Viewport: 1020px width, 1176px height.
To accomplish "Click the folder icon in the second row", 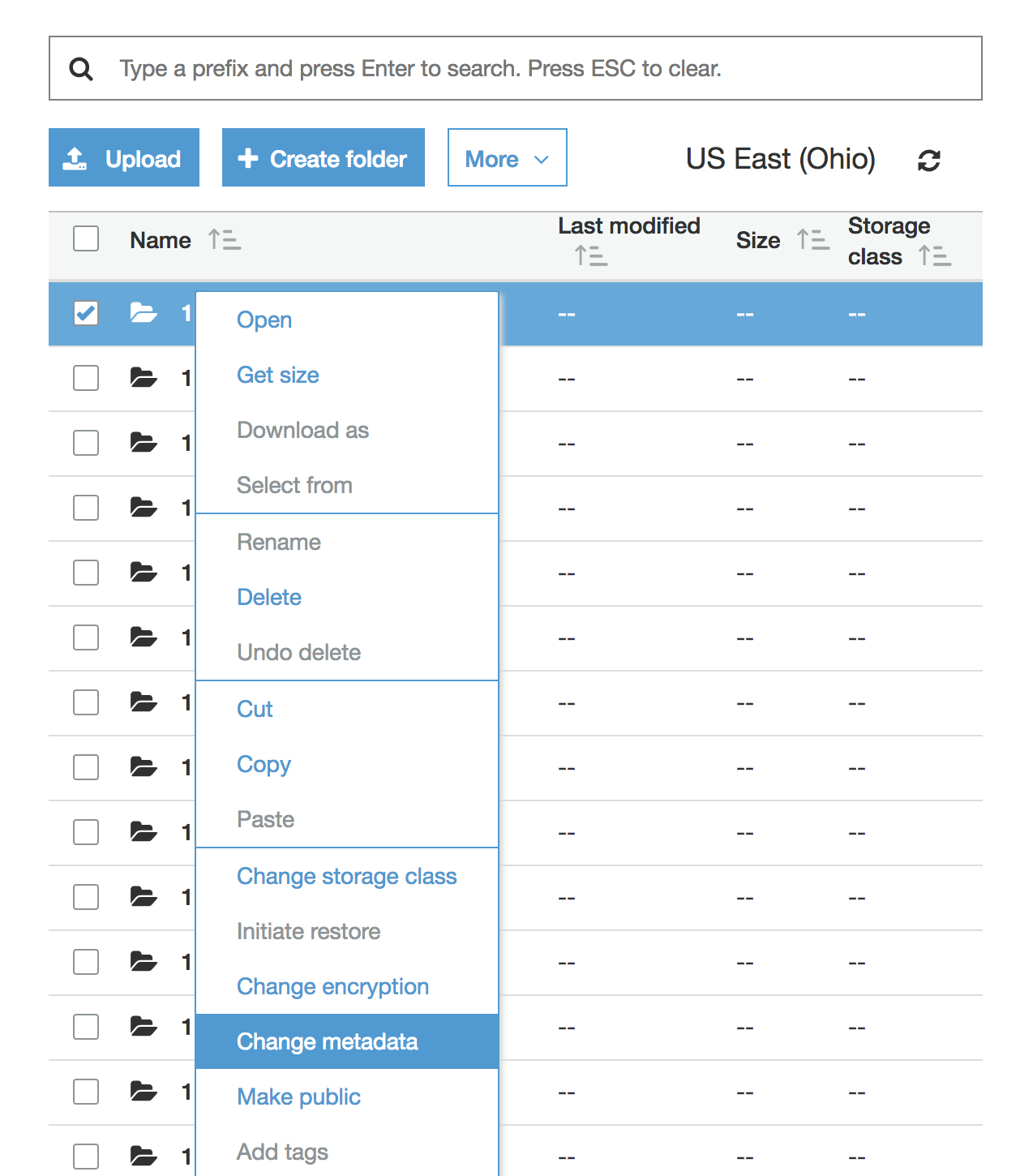I will click(144, 378).
